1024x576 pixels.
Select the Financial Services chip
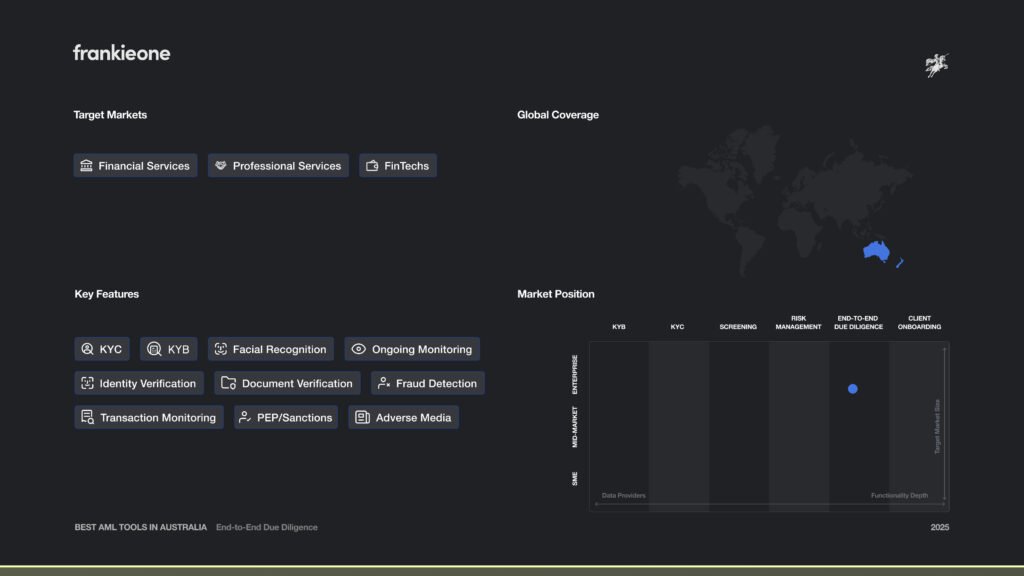pyautogui.click(x=135, y=166)
